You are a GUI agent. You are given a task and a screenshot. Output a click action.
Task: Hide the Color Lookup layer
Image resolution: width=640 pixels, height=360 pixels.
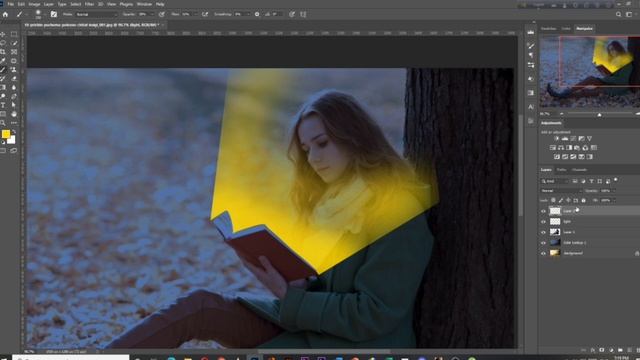543,243
